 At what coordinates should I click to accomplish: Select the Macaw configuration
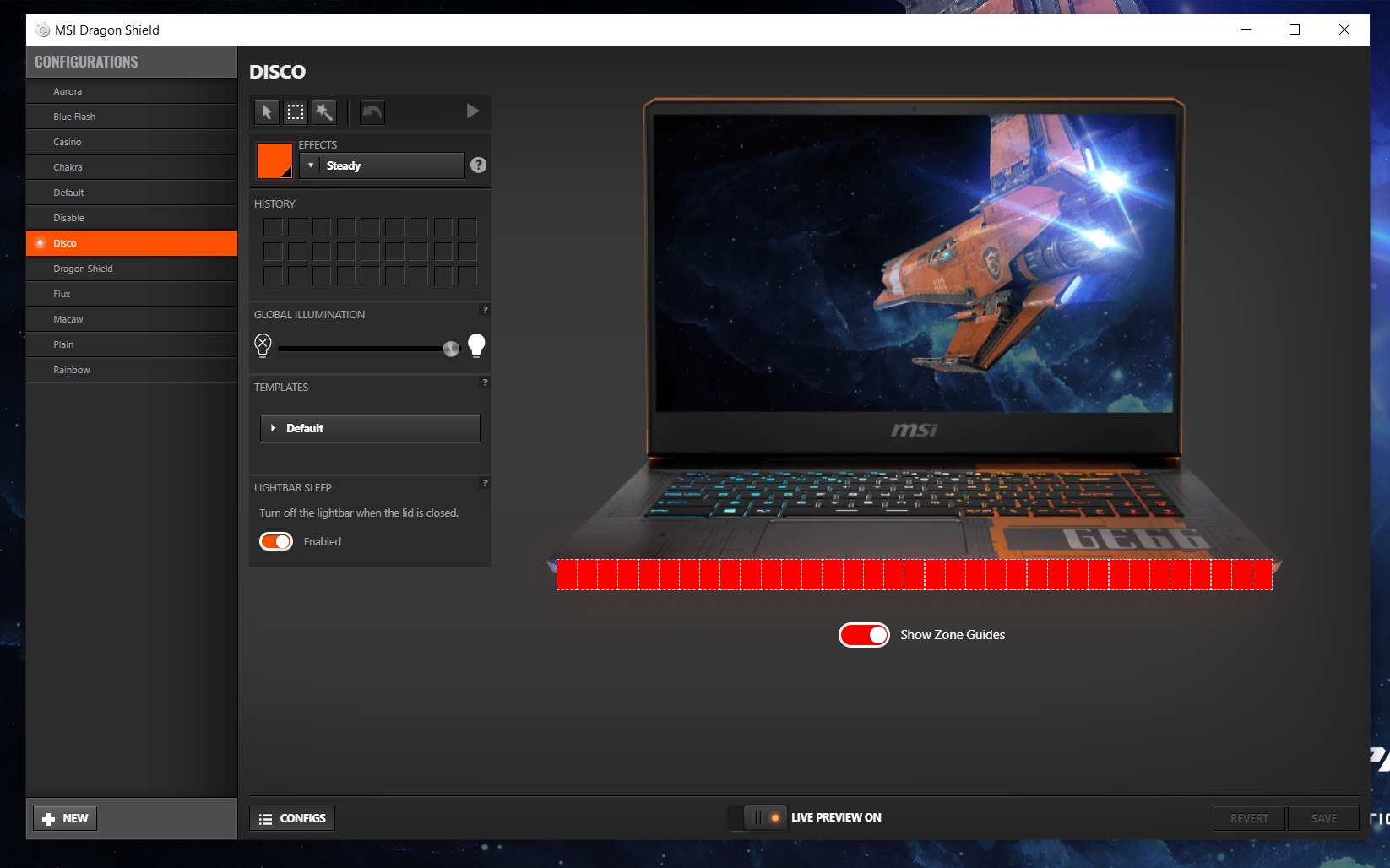132,319
